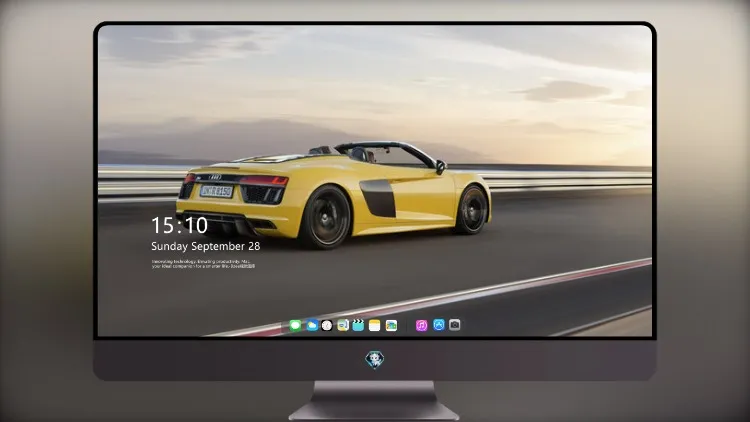Viewport: 750px width, 422px height.
Task: Click the monitor's mascot logo below the screen
Action: [x=375, y=360]
